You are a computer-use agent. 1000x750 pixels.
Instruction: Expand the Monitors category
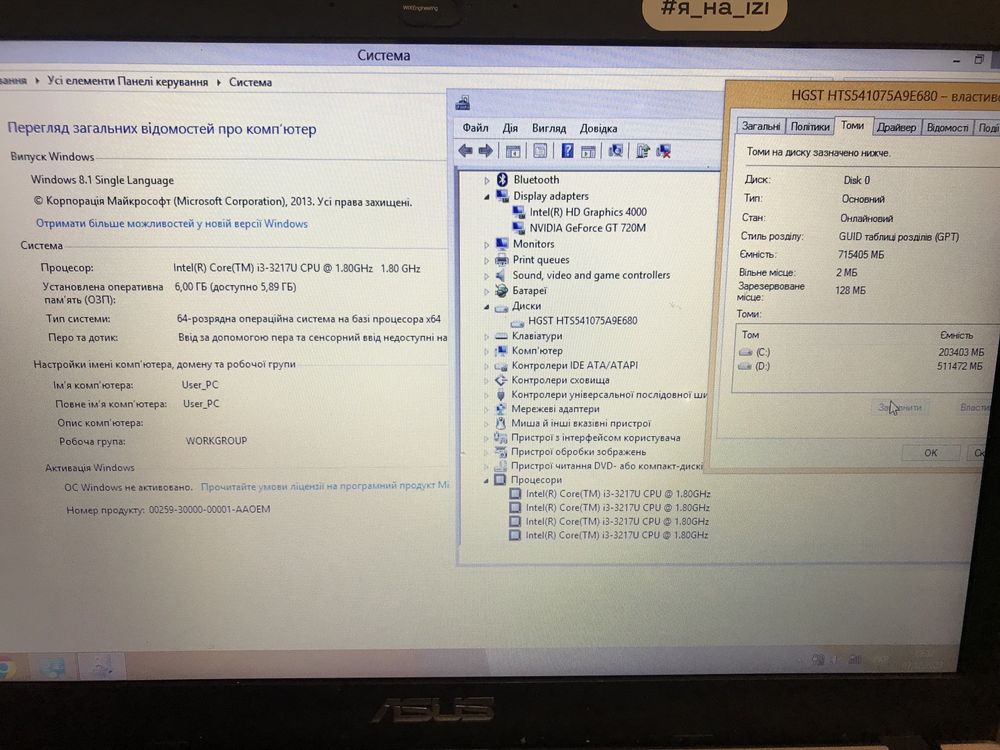click(x=486, y=244)
